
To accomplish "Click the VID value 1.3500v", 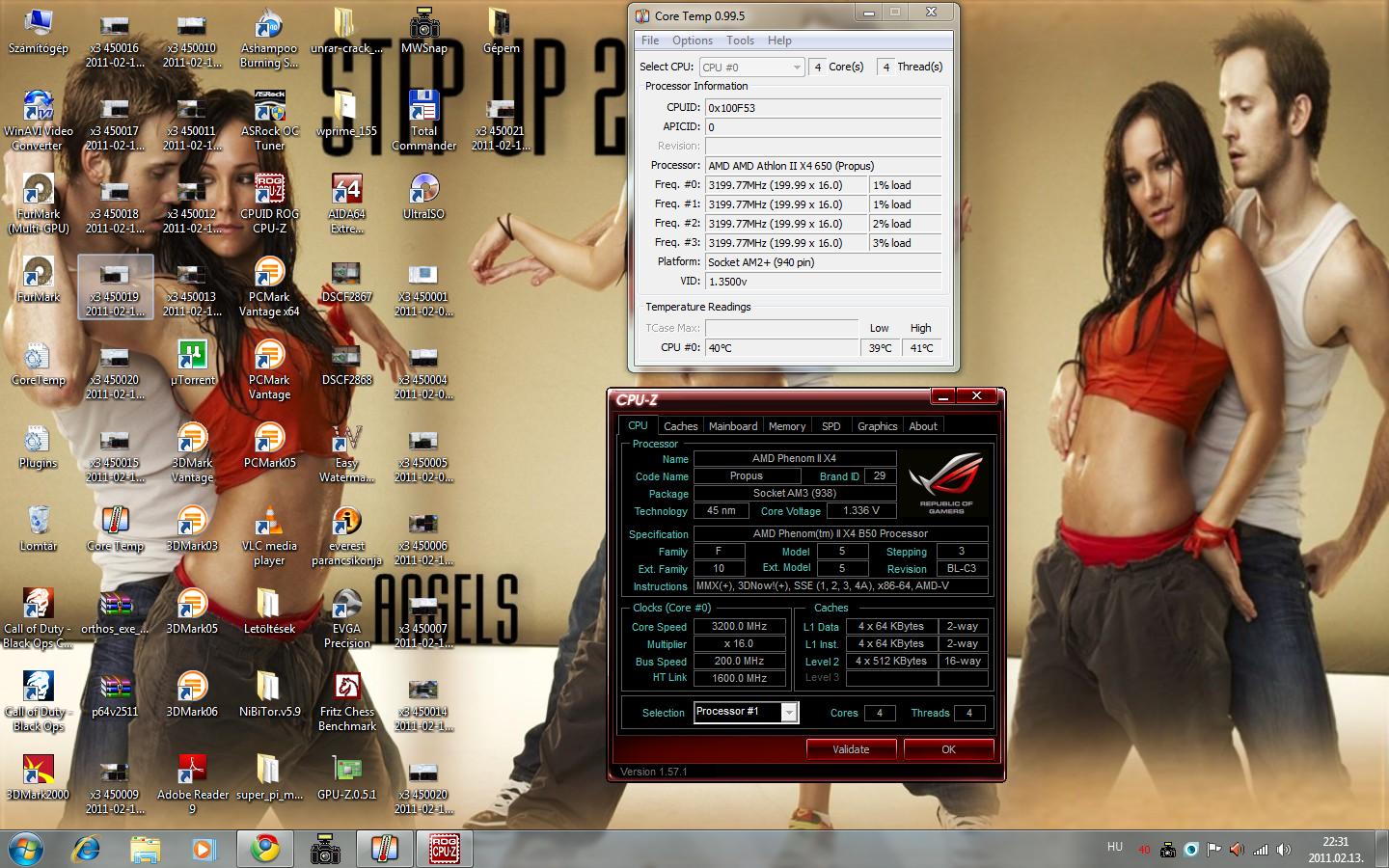I will pos(823,282).
